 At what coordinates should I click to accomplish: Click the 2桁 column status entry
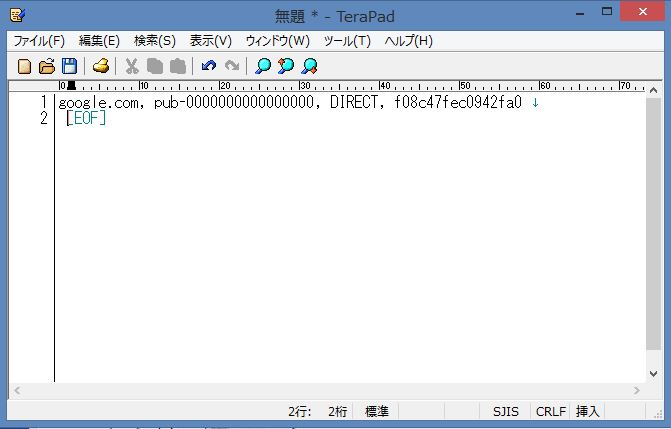(338, 412)
